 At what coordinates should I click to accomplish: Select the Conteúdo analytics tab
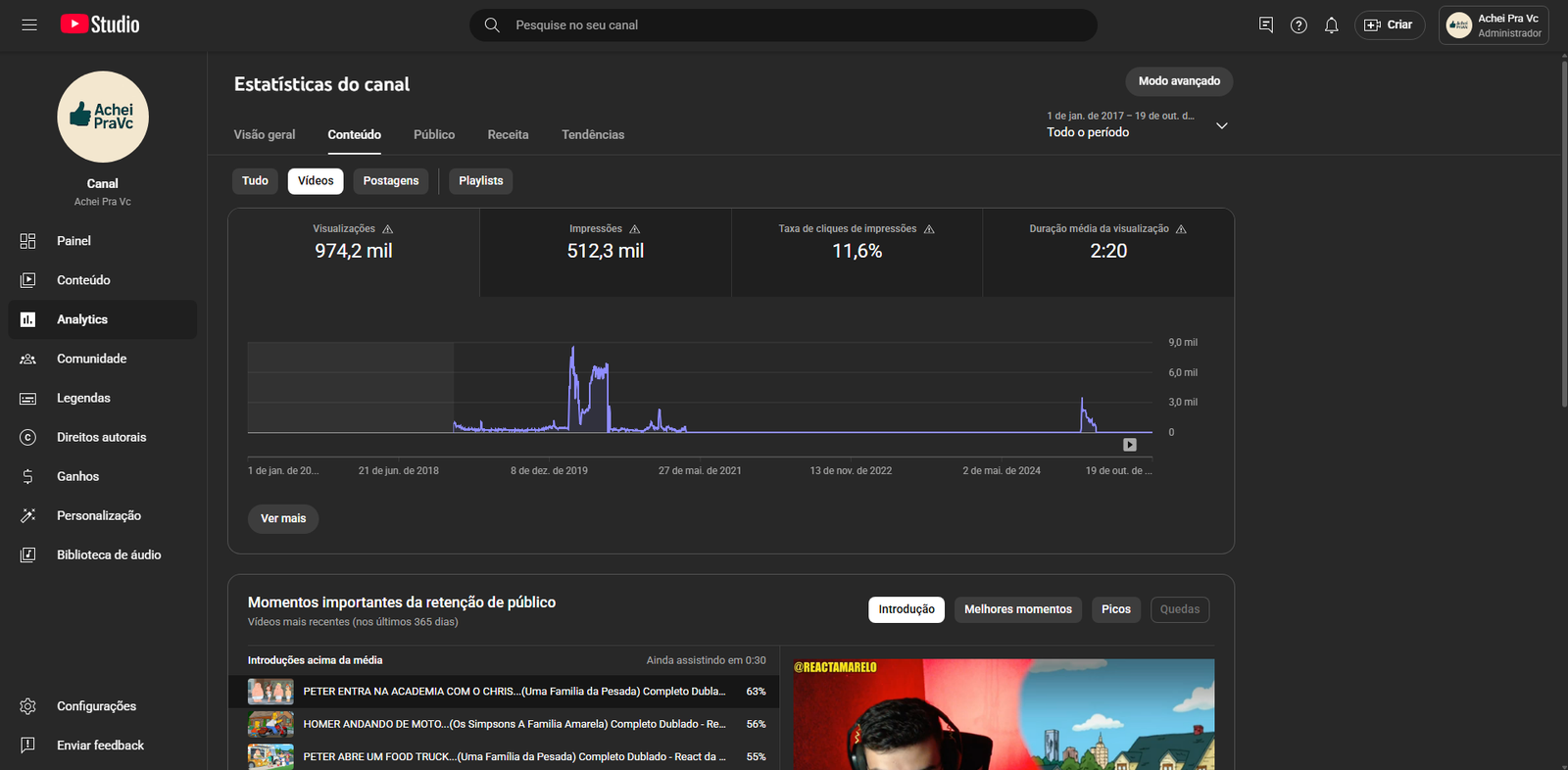pyautogui.click(x=355, y=134)
